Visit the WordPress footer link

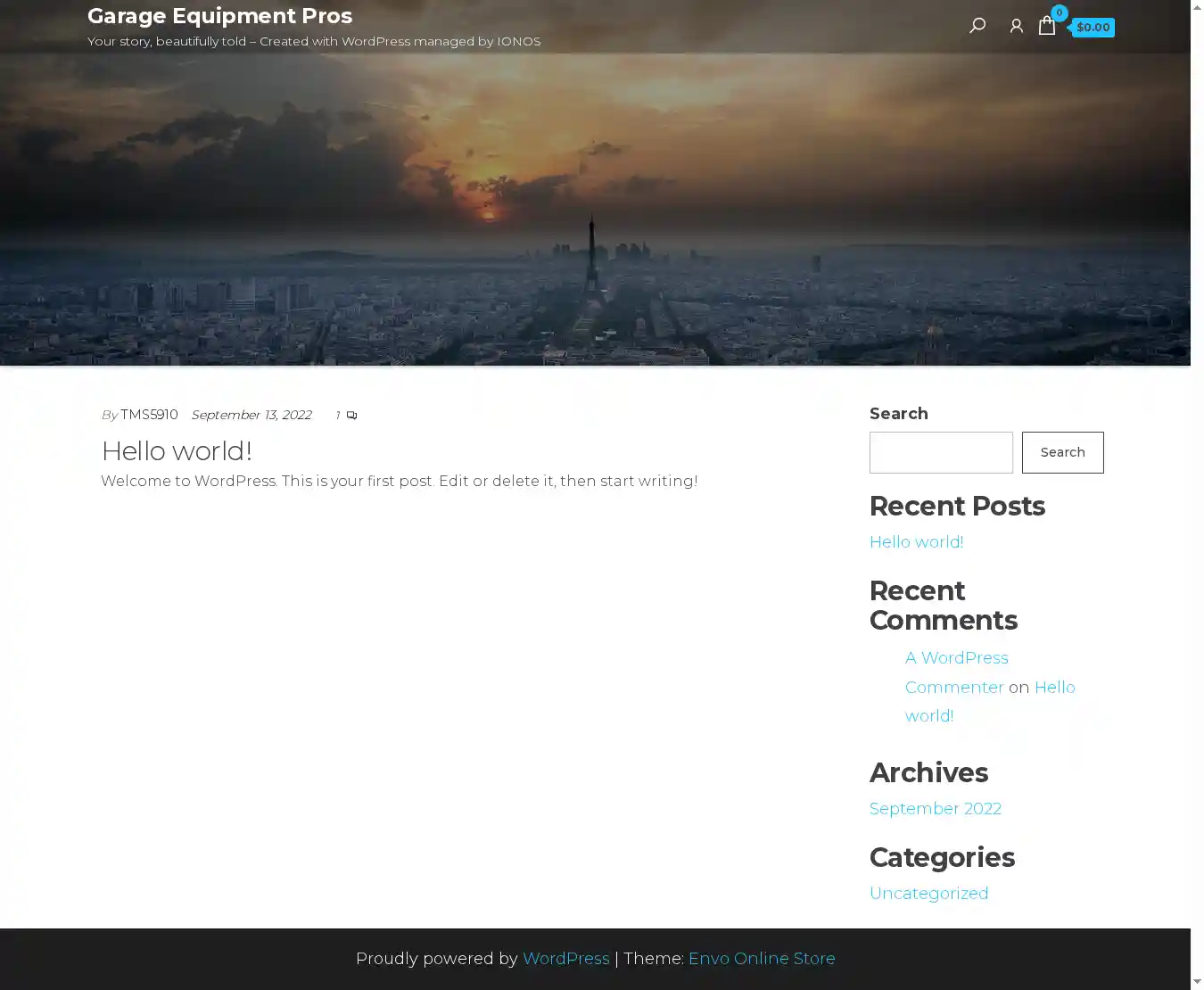tap(565, 959)
